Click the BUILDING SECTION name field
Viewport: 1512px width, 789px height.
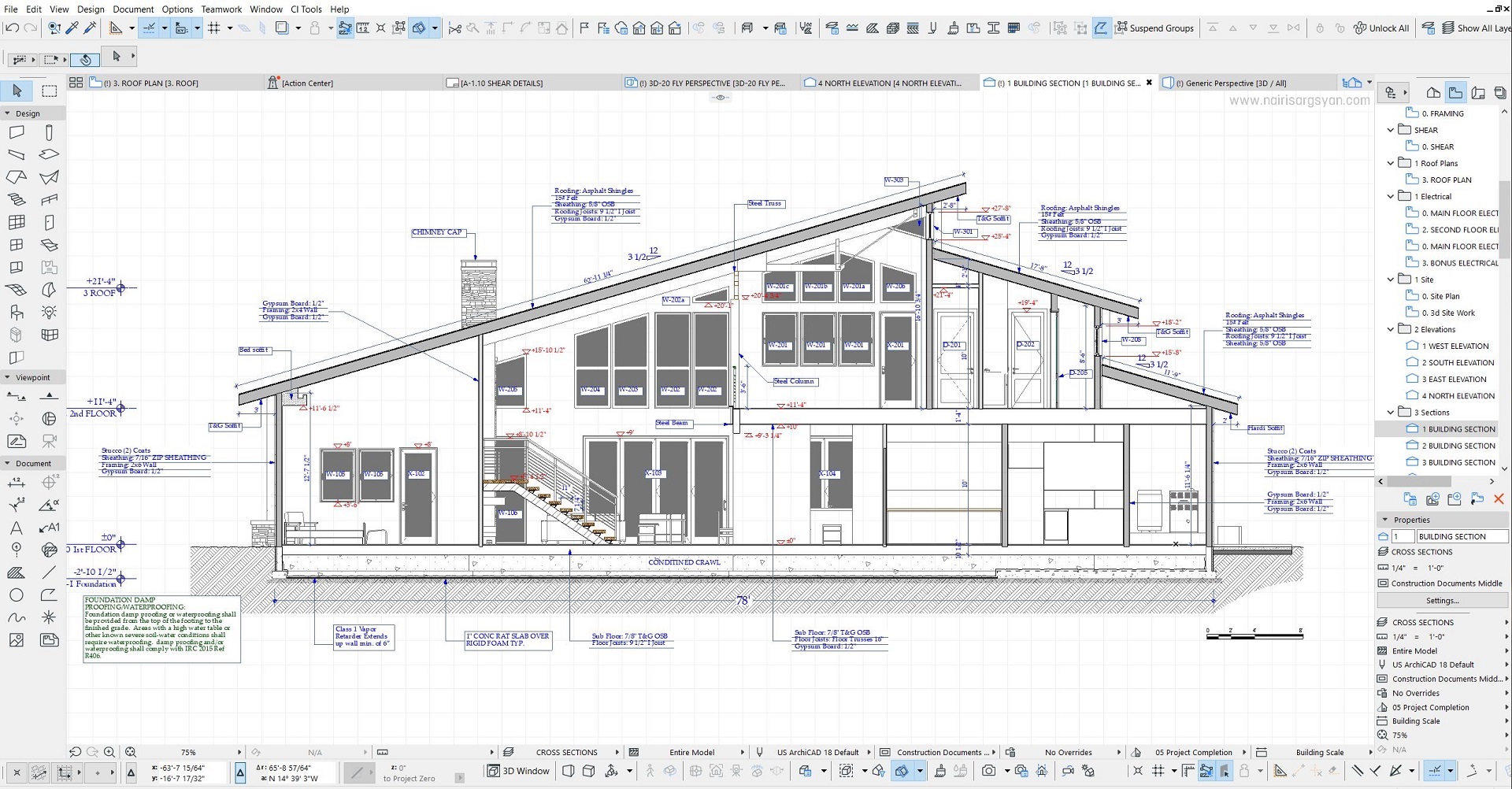[1462, 536]
